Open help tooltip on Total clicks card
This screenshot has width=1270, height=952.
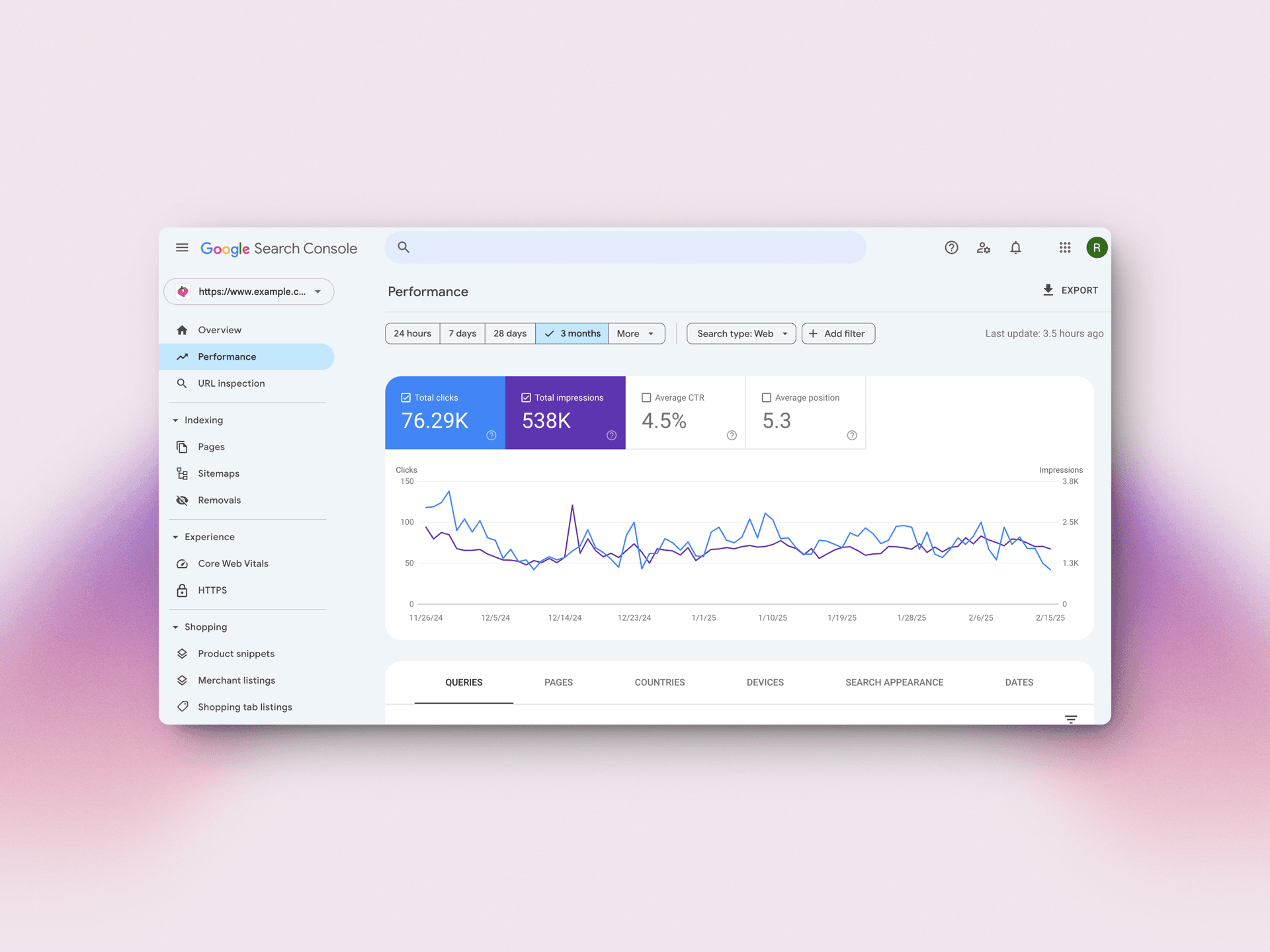click(491, 436)
